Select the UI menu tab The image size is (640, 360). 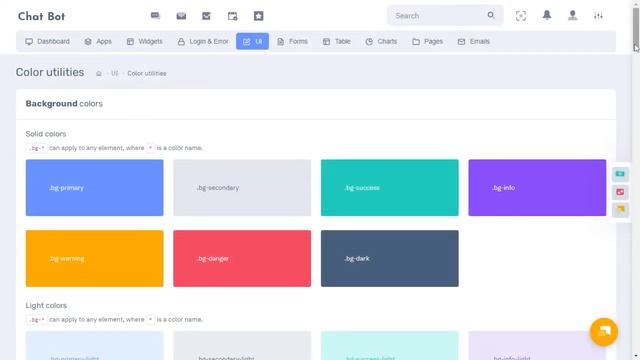[x=252, y=42]
